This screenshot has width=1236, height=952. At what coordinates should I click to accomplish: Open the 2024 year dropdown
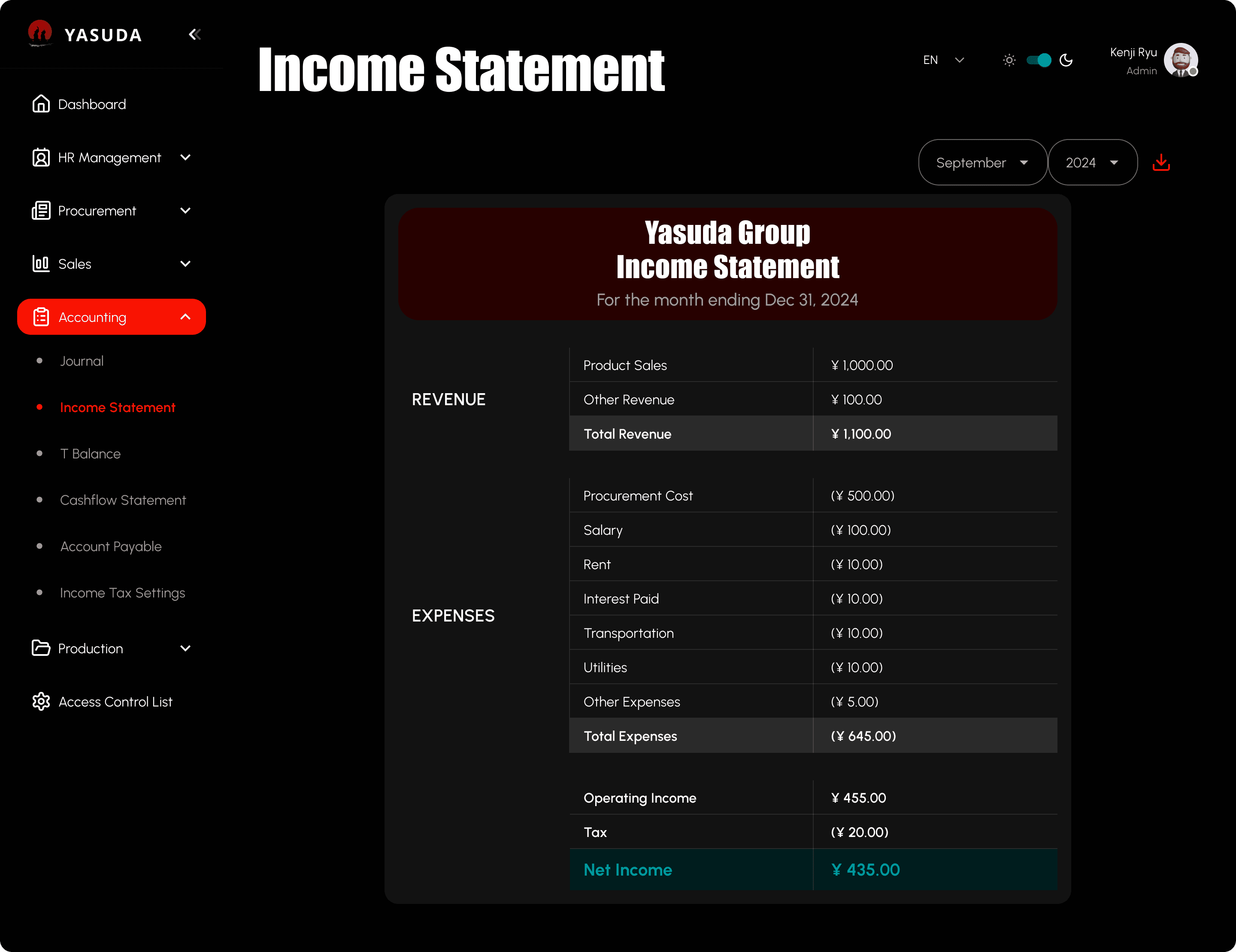click(1093, 162)
